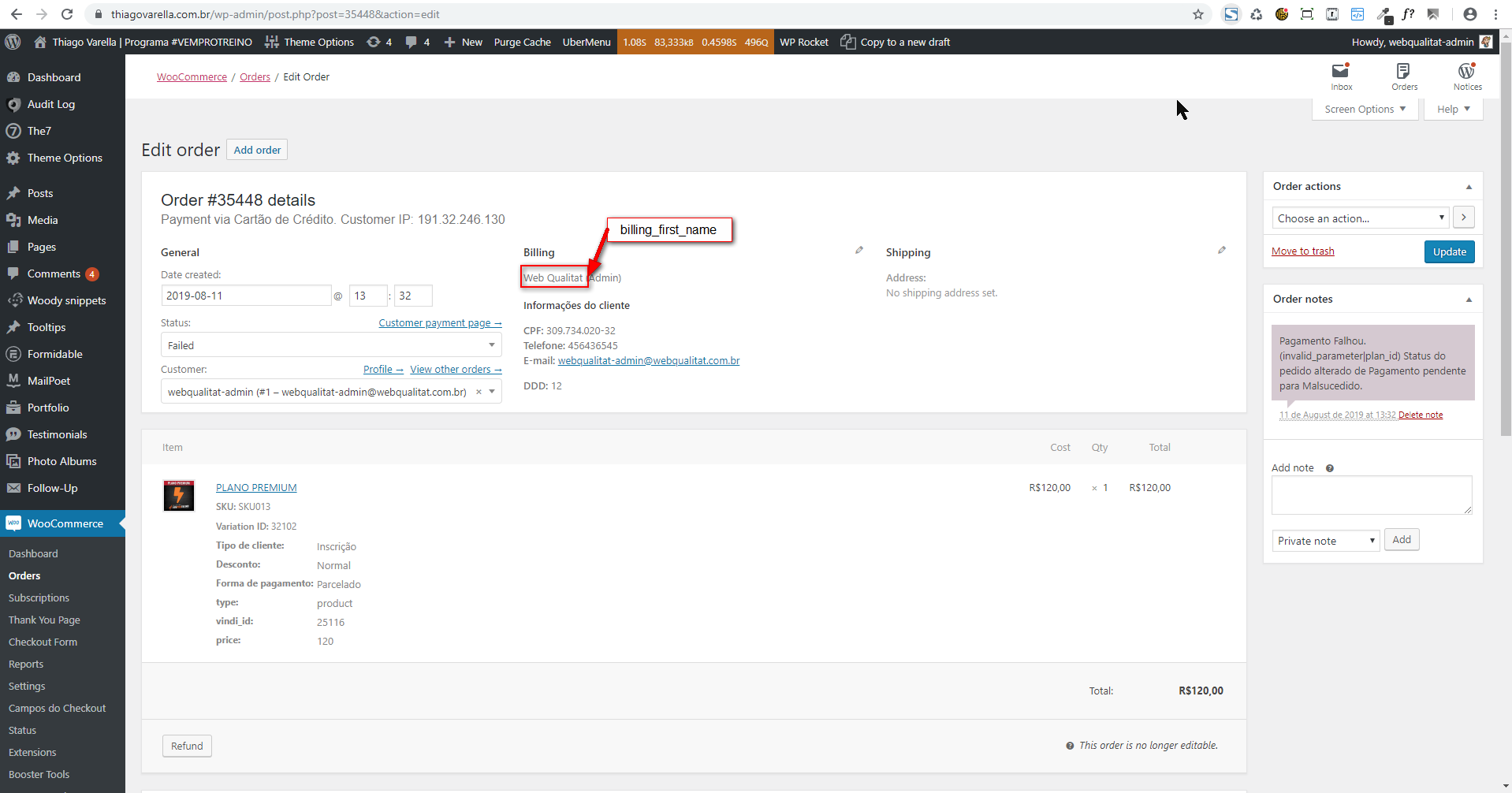Go back in browser history
This screenshot has height=793, width=1512.
(17, 14)
